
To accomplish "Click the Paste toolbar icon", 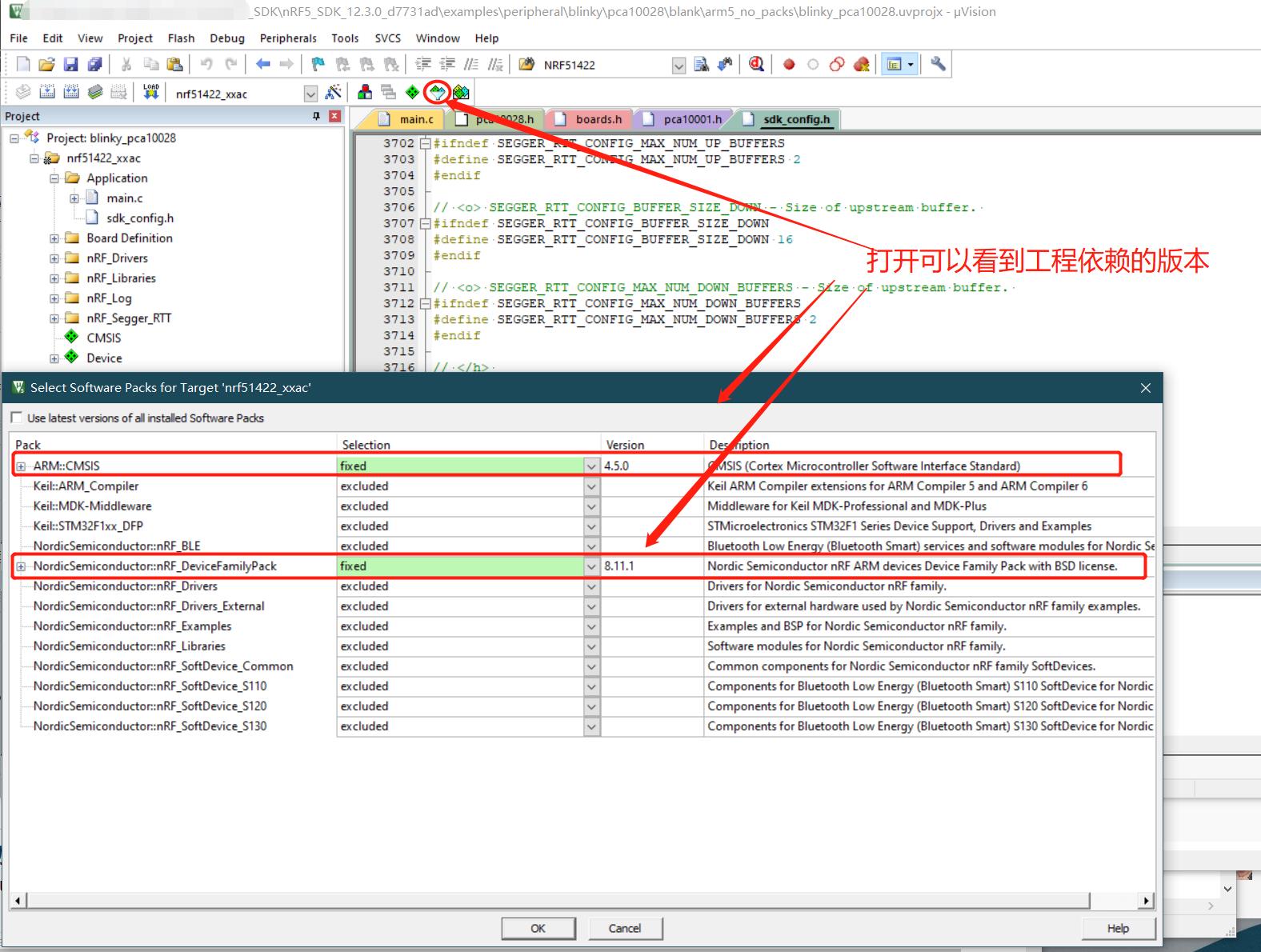I will [174, 65].
